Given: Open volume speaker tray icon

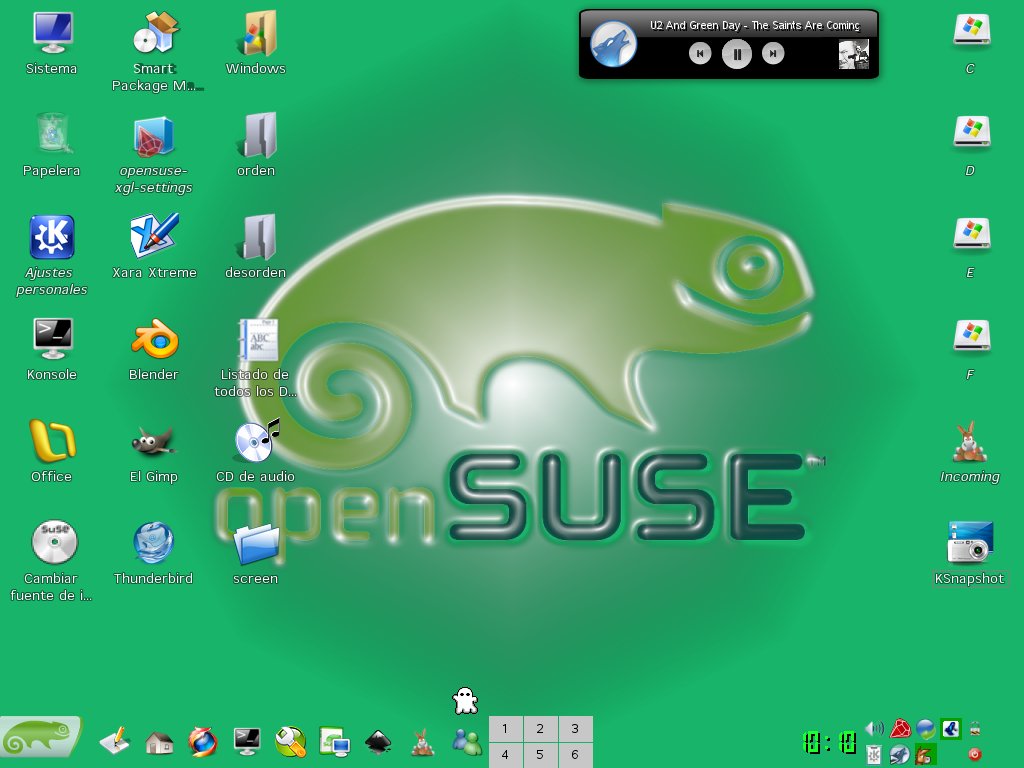Looking at the screenshot, I should pyautogui.click(x=874, y=728).
